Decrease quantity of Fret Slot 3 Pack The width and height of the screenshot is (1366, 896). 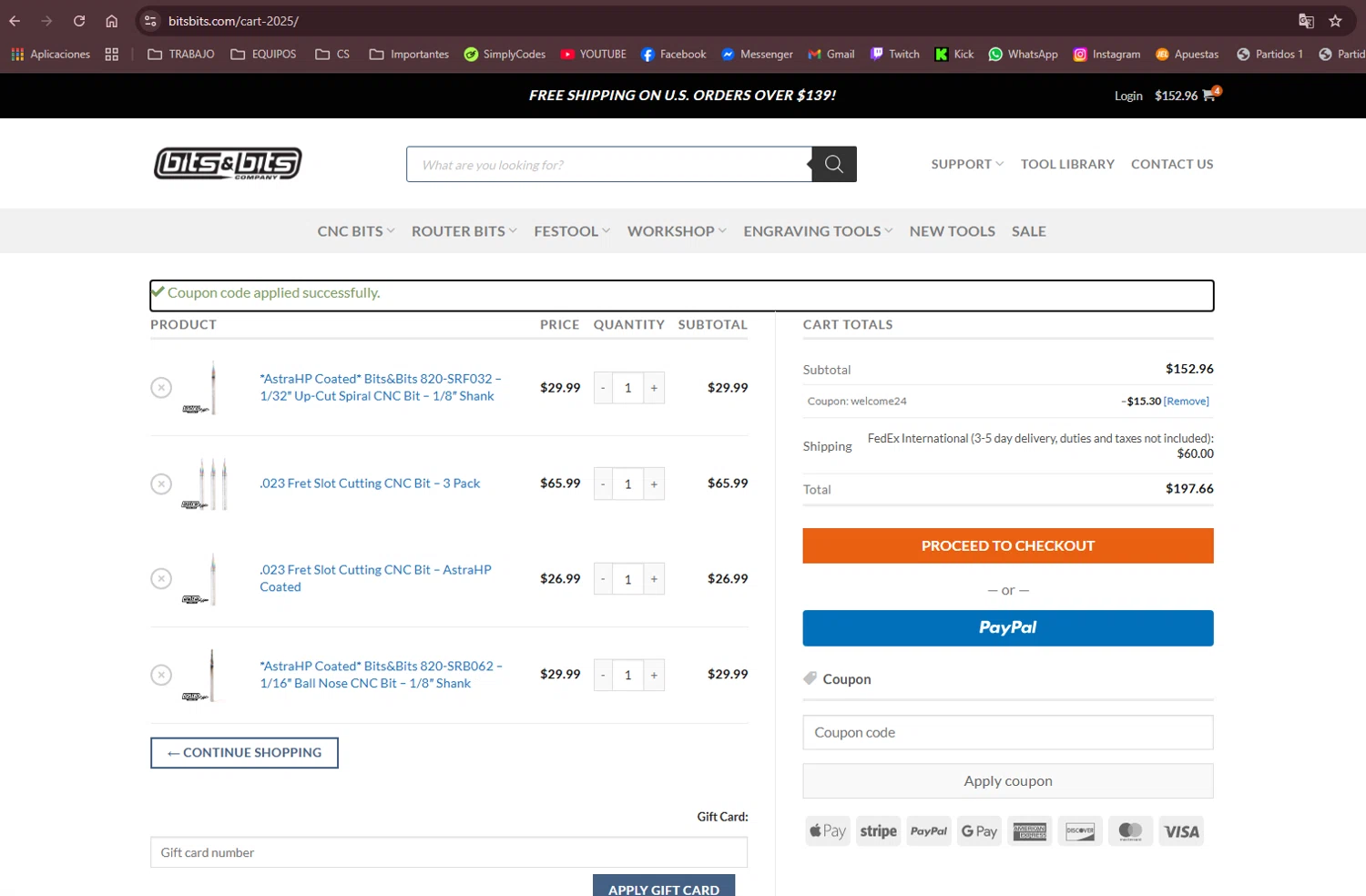tap(603, 484)
